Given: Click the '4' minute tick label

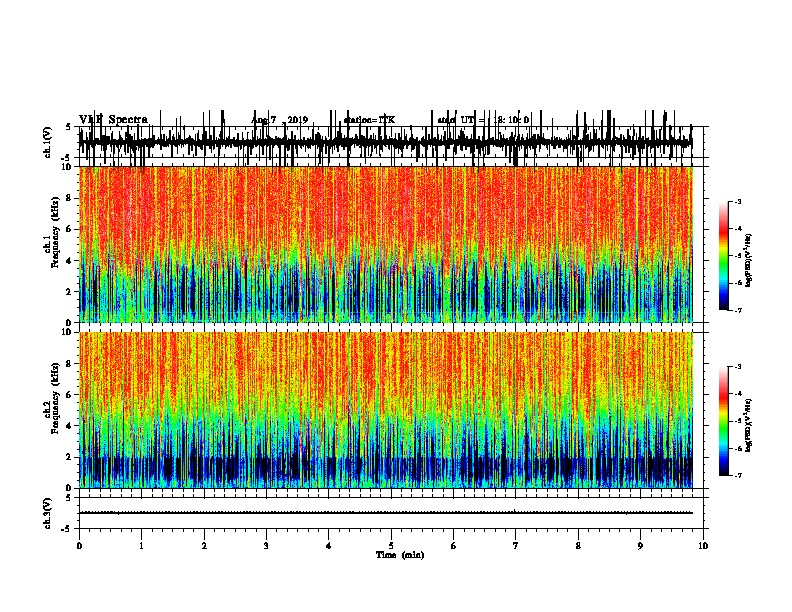Looking at the screenshot, I should pos(329,546).
